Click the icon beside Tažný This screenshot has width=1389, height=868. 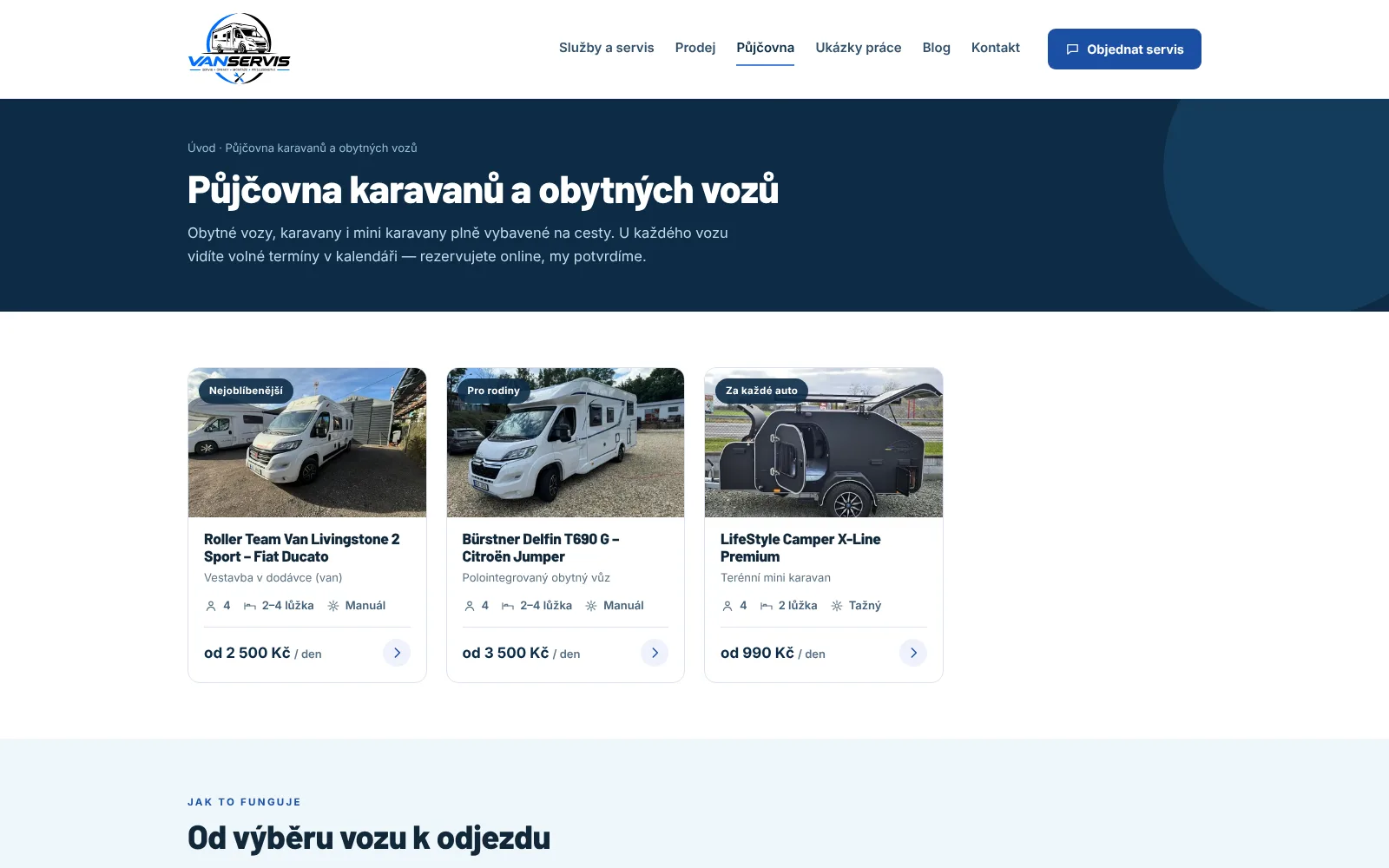pyautogui.click(x=837, y=606)
